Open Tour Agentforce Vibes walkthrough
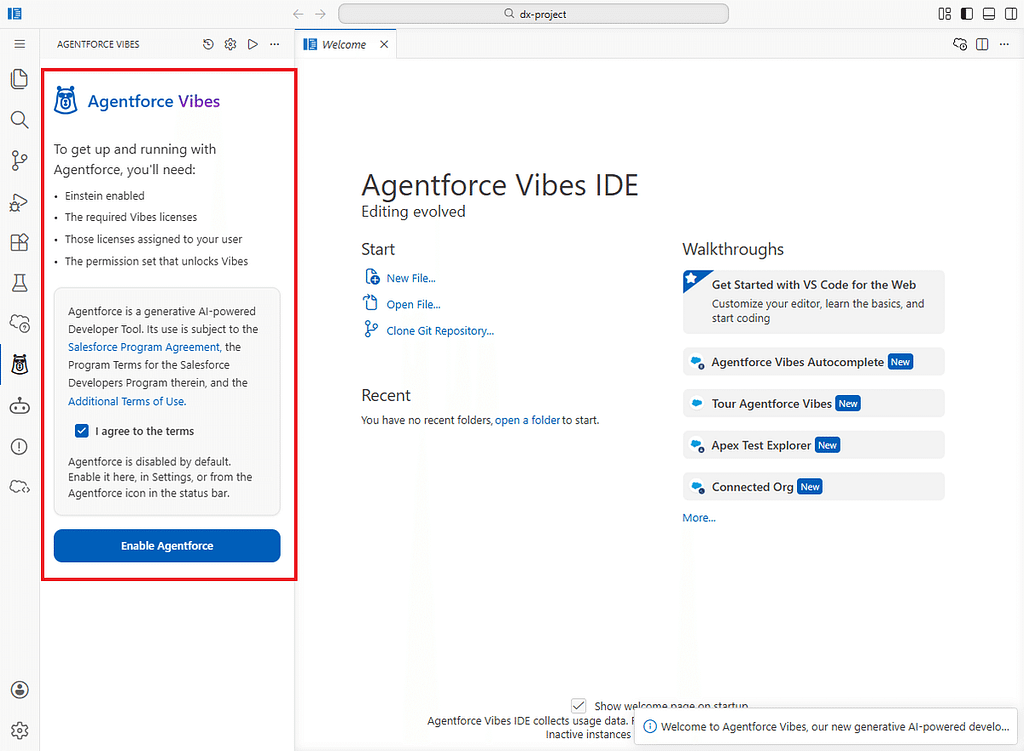The height and width of the screenshot is (751, 1024). tap(814, 404)
